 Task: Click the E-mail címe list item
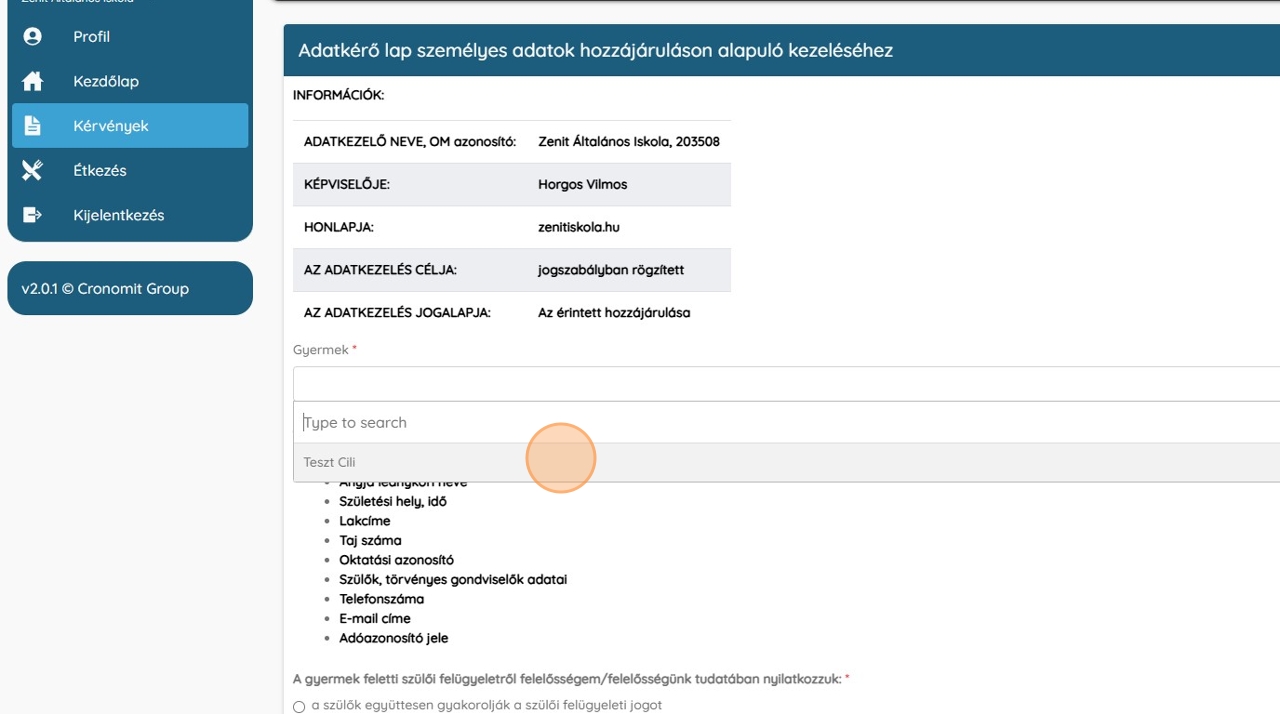point(375,618)
